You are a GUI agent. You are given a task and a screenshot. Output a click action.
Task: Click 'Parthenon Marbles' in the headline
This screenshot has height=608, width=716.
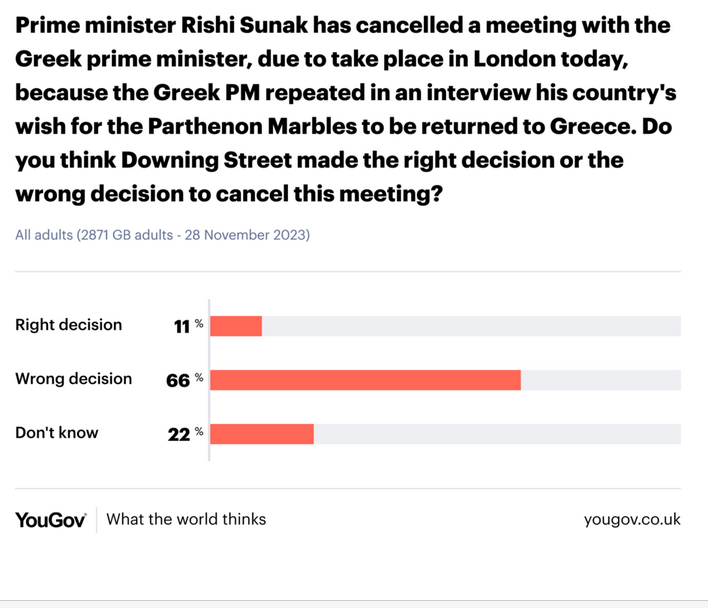(253, 127)
